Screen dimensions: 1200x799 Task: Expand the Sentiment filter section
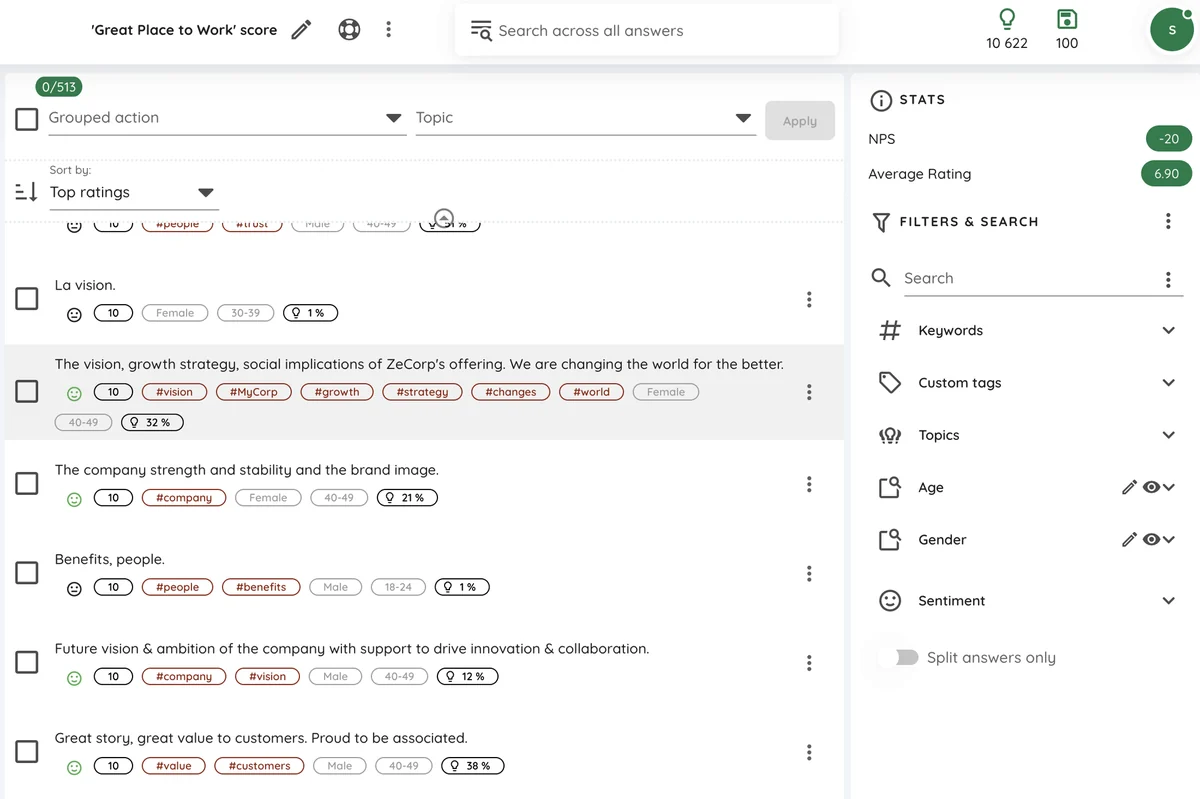1027,601
